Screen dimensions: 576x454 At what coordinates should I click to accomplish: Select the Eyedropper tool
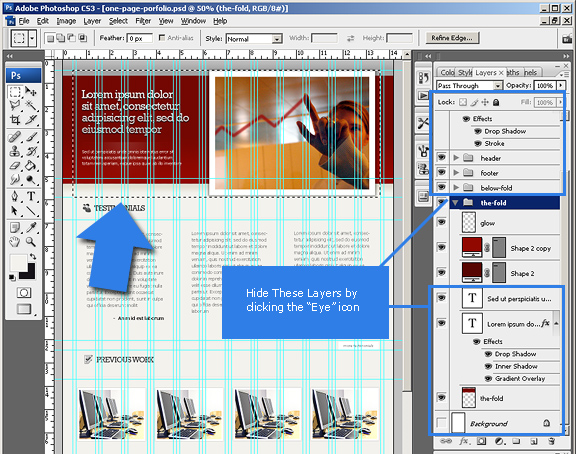pos(31,228)
